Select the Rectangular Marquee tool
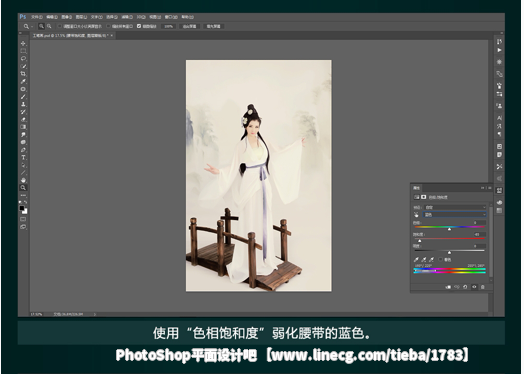The image size is (524, 374). pyautogui.click(x=23, y=51)
